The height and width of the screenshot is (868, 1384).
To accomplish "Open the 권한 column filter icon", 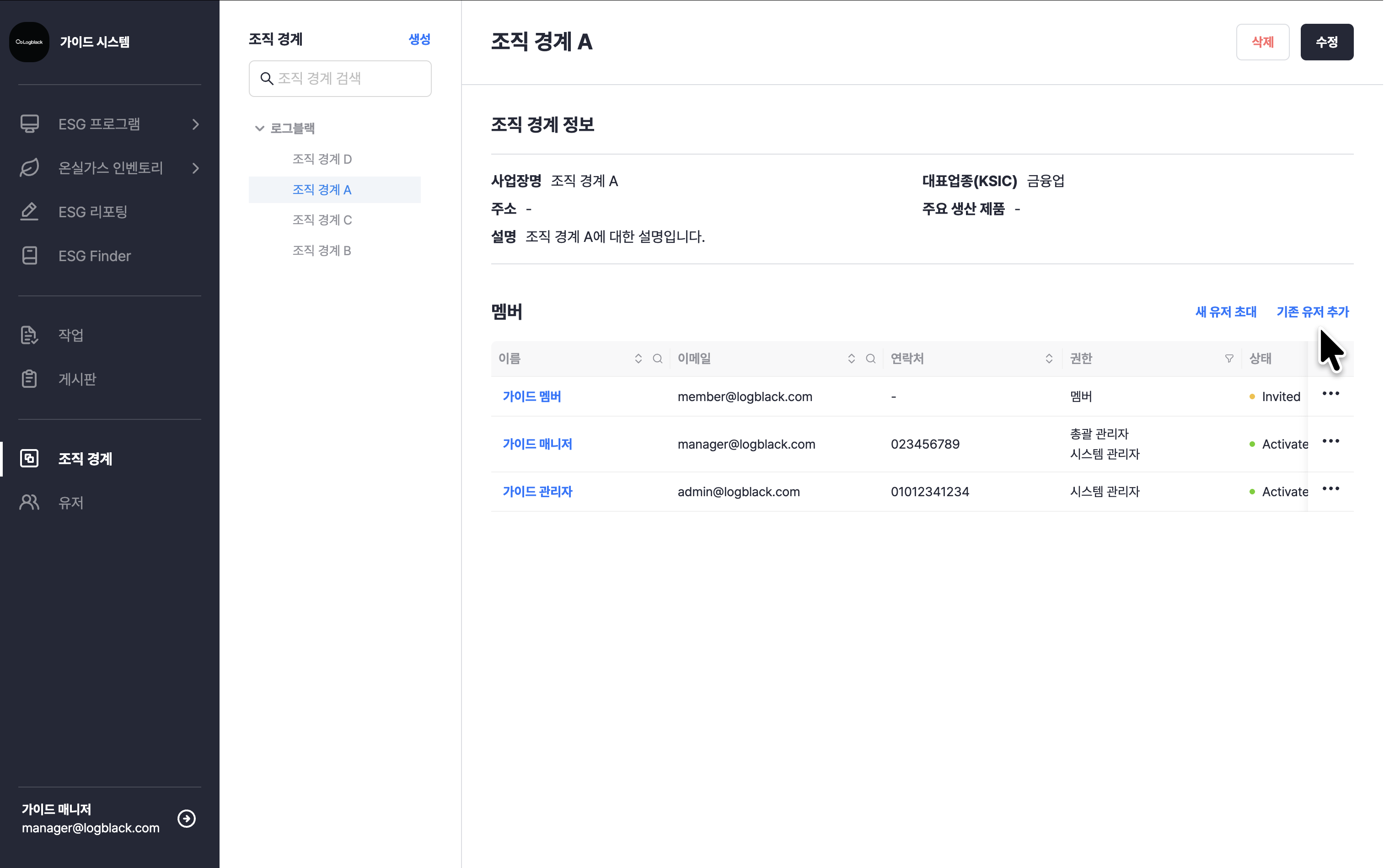I will [1229, 359].
